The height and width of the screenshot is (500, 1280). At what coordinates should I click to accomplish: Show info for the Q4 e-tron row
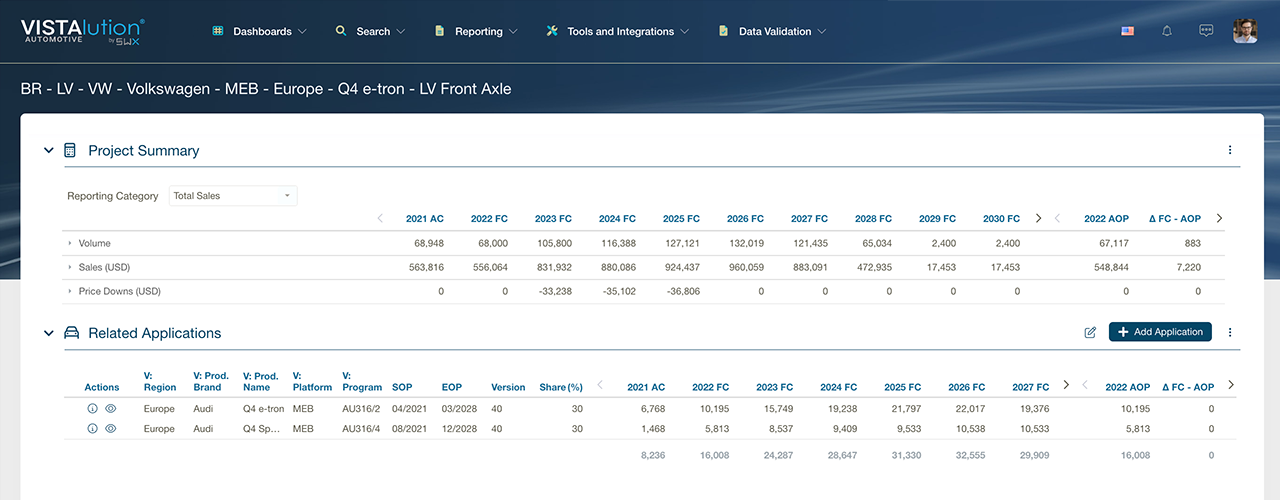point(92,409)
